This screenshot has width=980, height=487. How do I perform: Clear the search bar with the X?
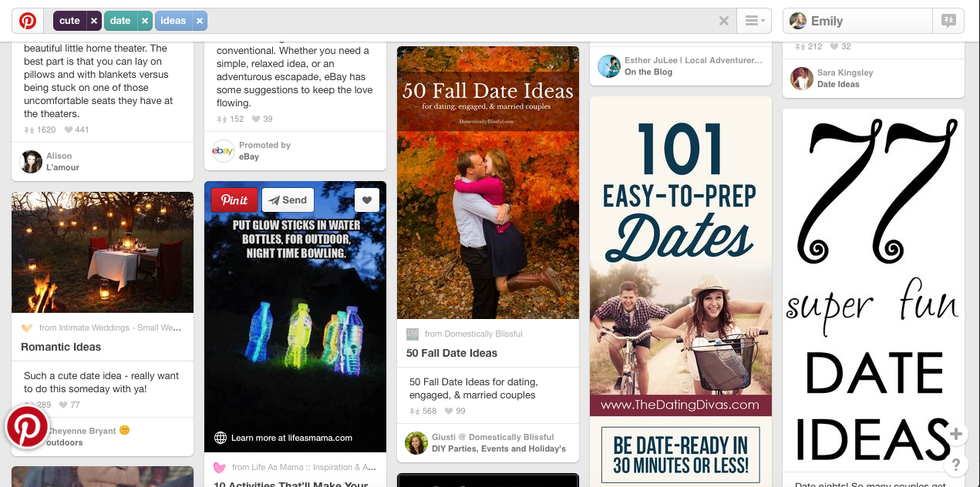724,21
